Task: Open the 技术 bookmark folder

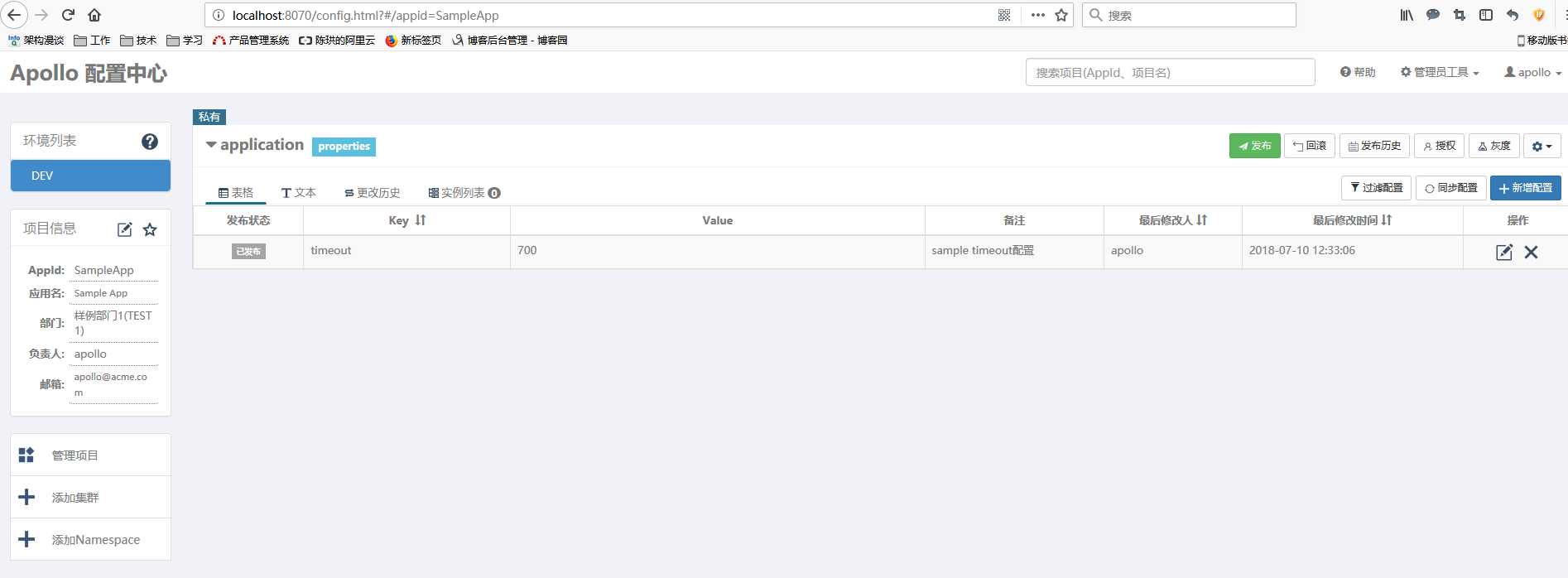Action: pyautogui.click(x=138, y=40)
